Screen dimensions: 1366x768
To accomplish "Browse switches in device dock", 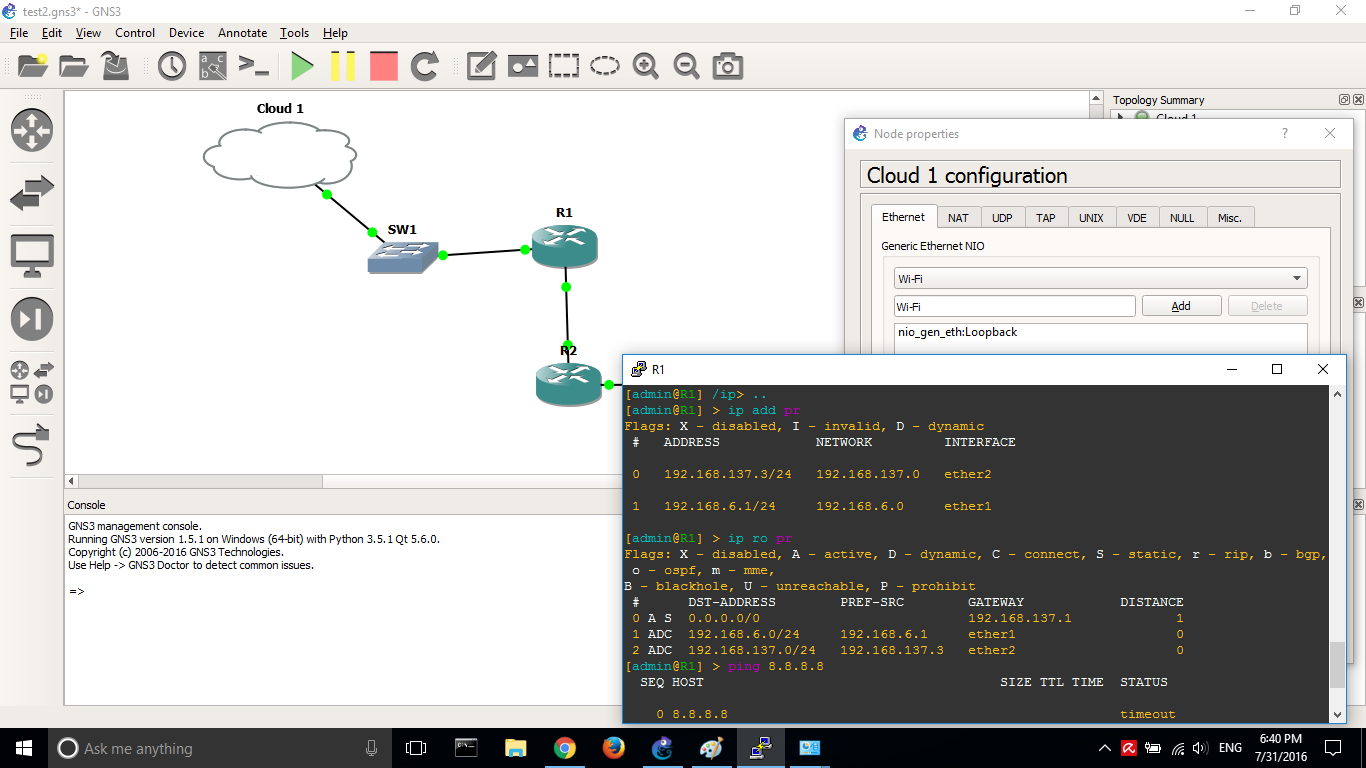I will tap(32, 194).
